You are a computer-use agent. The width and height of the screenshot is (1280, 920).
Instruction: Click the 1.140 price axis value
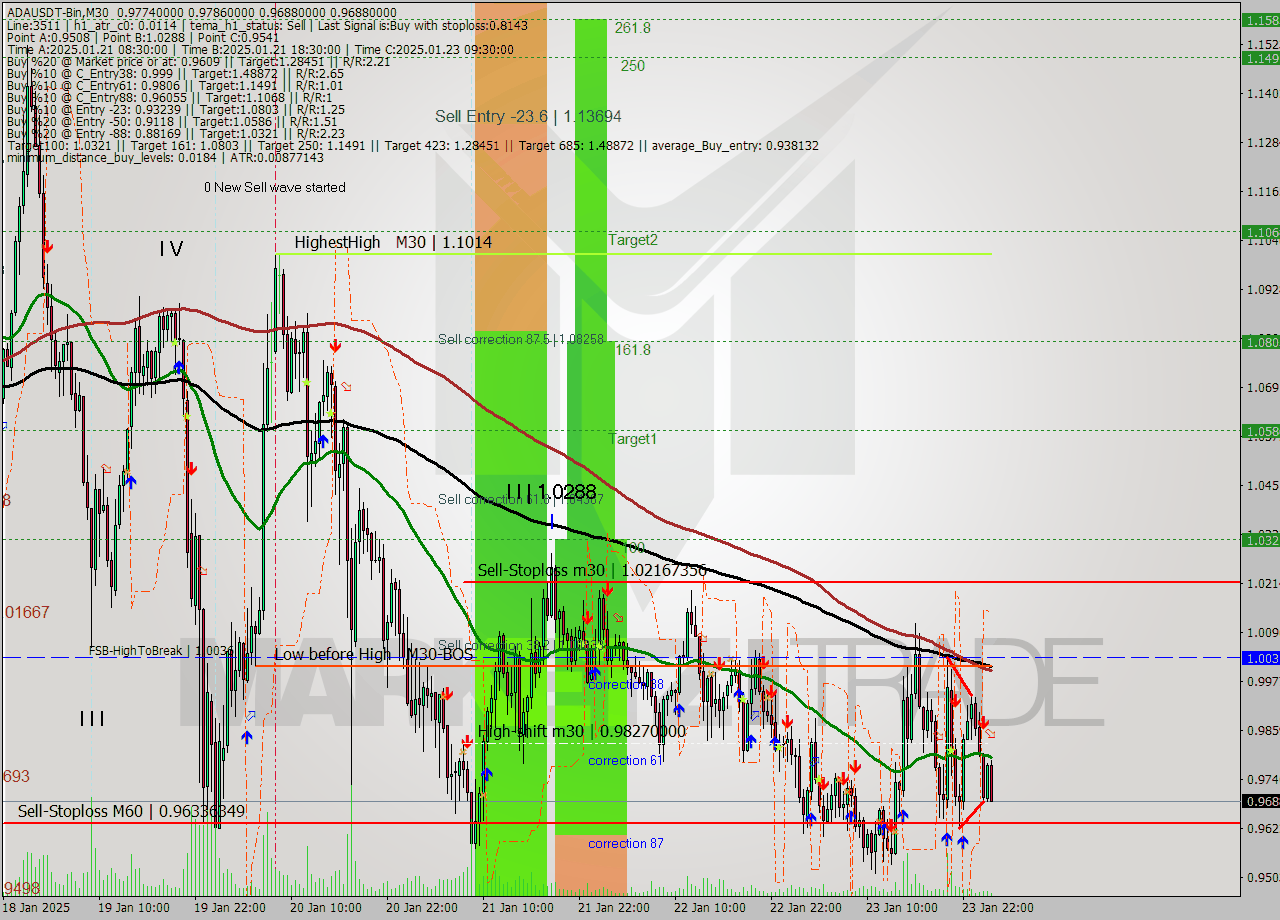[1263, 93]
